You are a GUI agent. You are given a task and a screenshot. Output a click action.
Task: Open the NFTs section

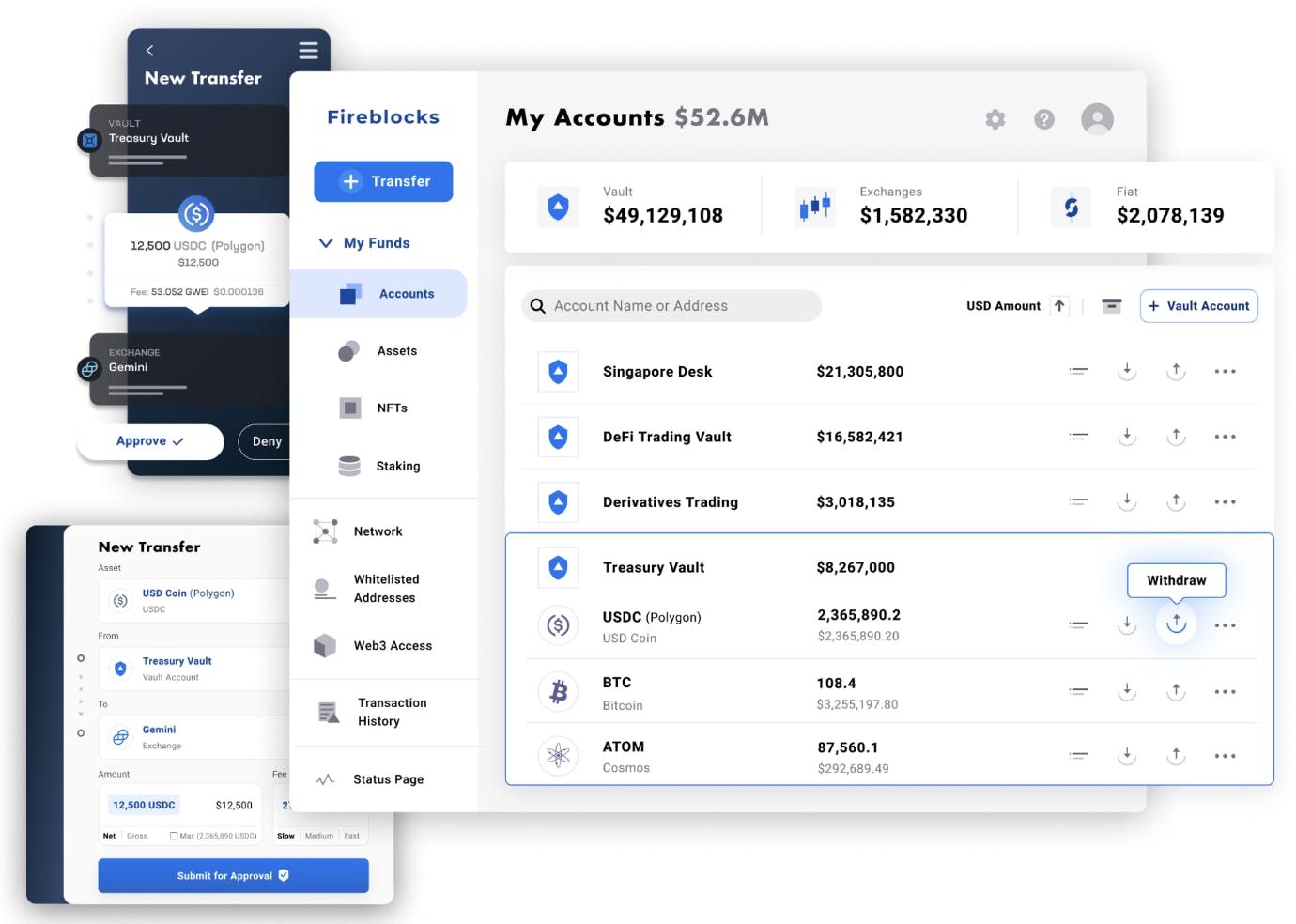point(374,408)
